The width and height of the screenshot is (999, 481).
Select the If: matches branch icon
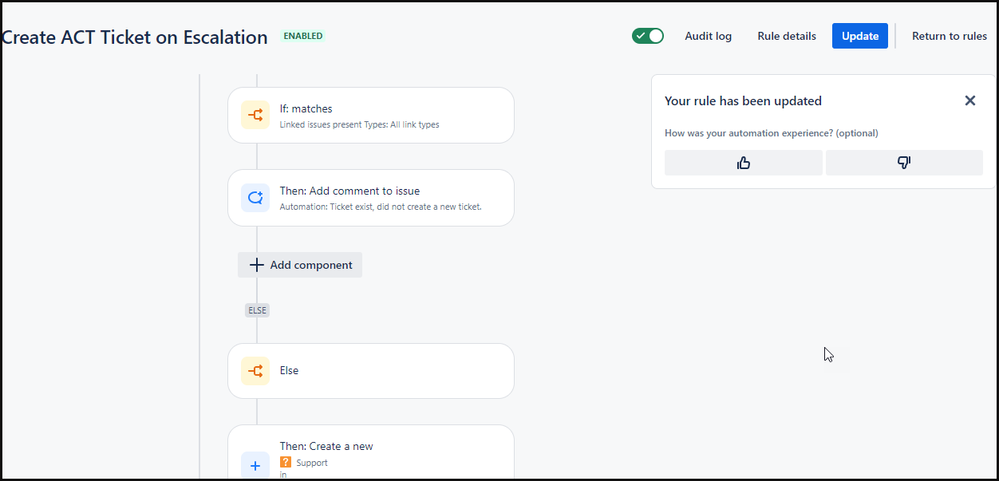point(255,115)
